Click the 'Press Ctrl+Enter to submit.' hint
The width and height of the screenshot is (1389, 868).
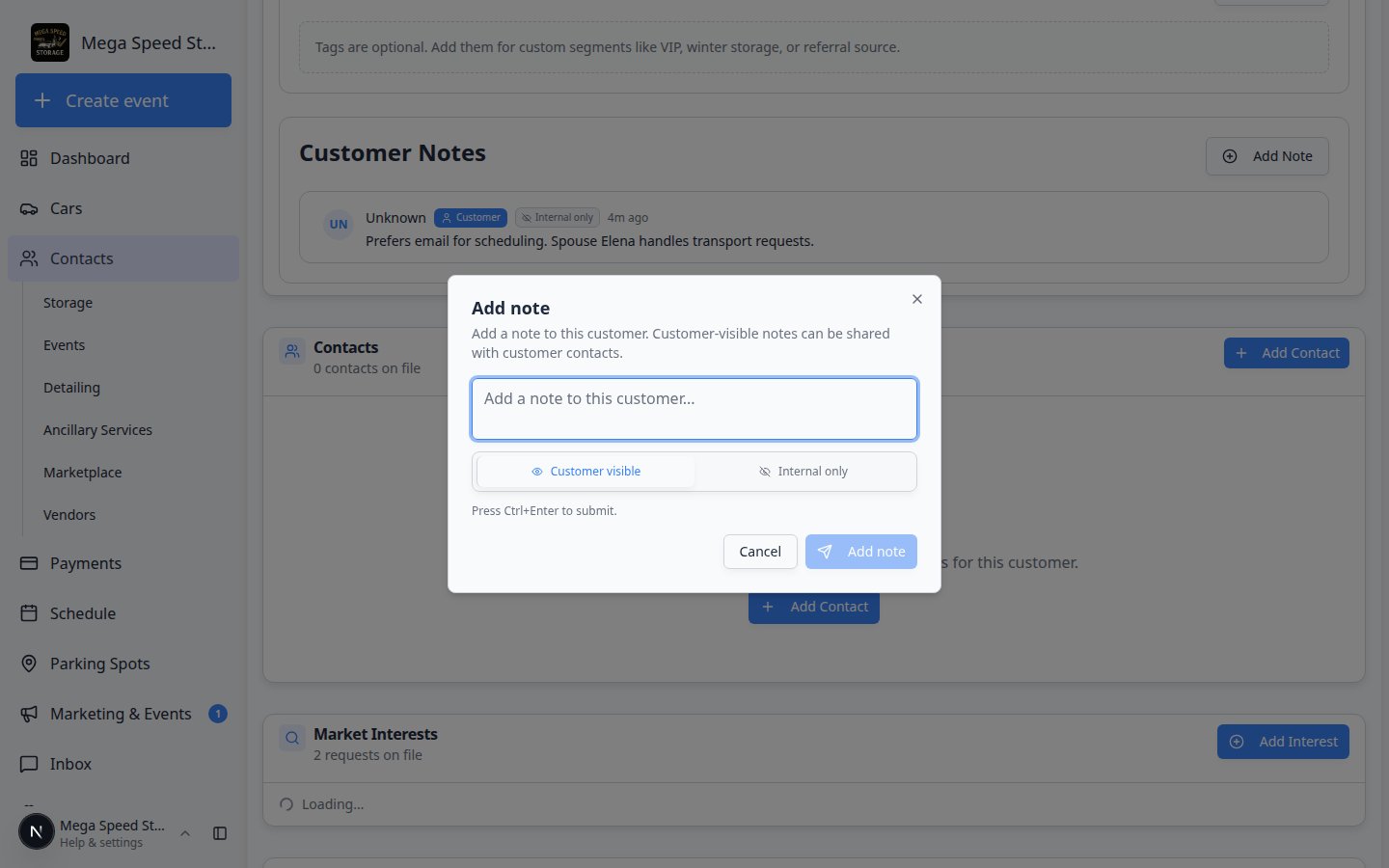point(544,511)
